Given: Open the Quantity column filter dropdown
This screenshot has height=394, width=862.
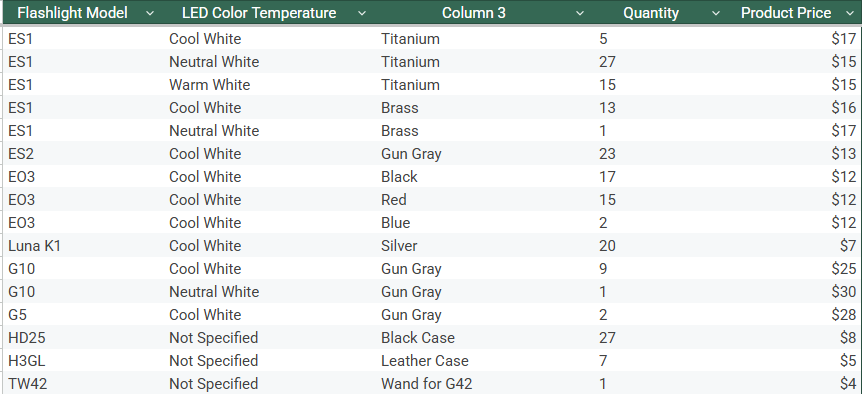Looking at the screenshot, I should click(x=715, y=13).
